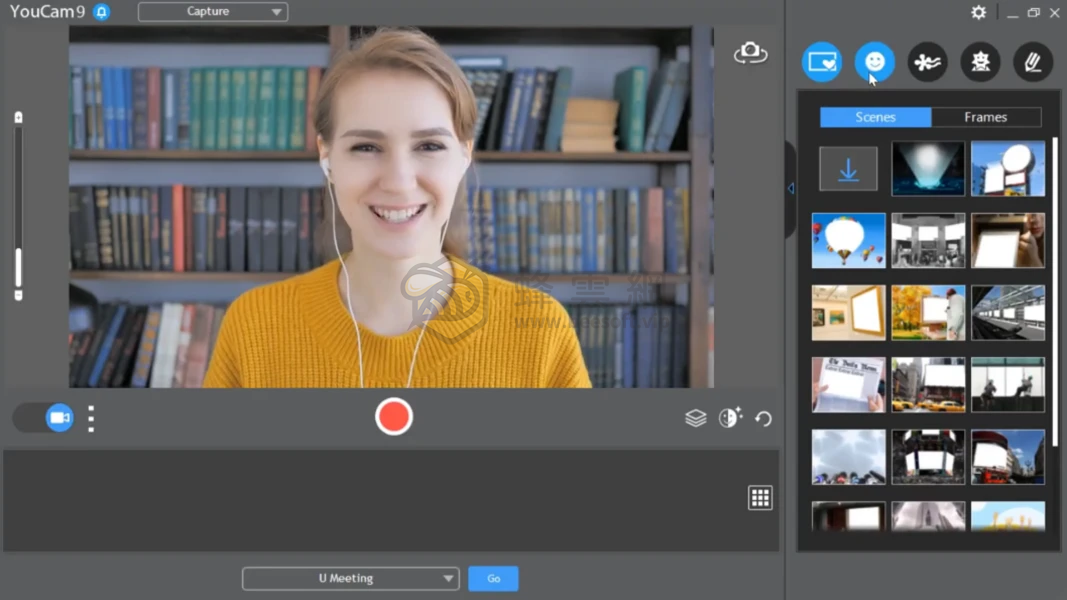Select the Emoji effects smiley icon
This screenshot has height=600, width=1067.
click(874, 62)
